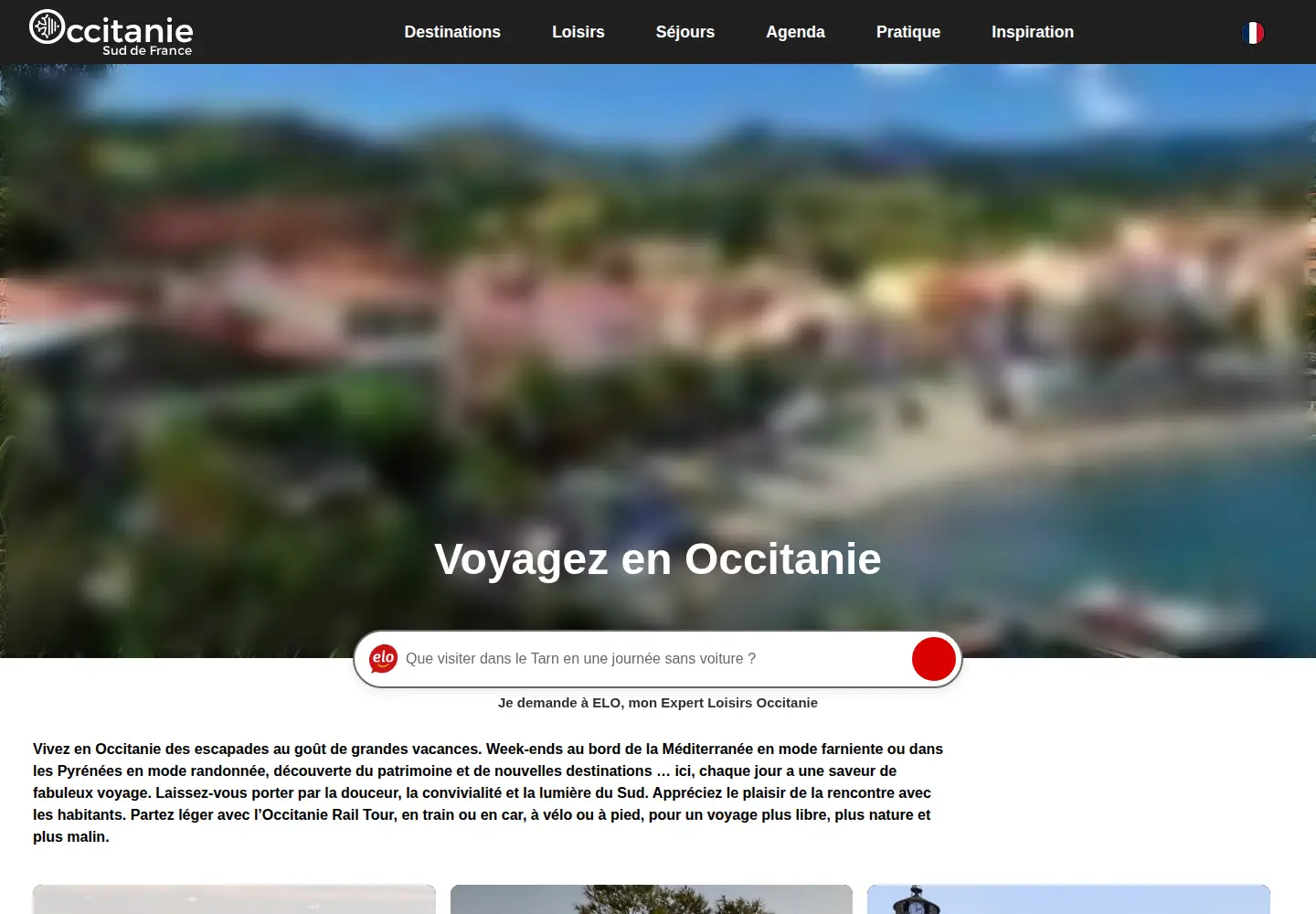
Task: Click the 'Voyagez en Occitanie' heading
Action: pyautogui.click(x=658, y=559)
